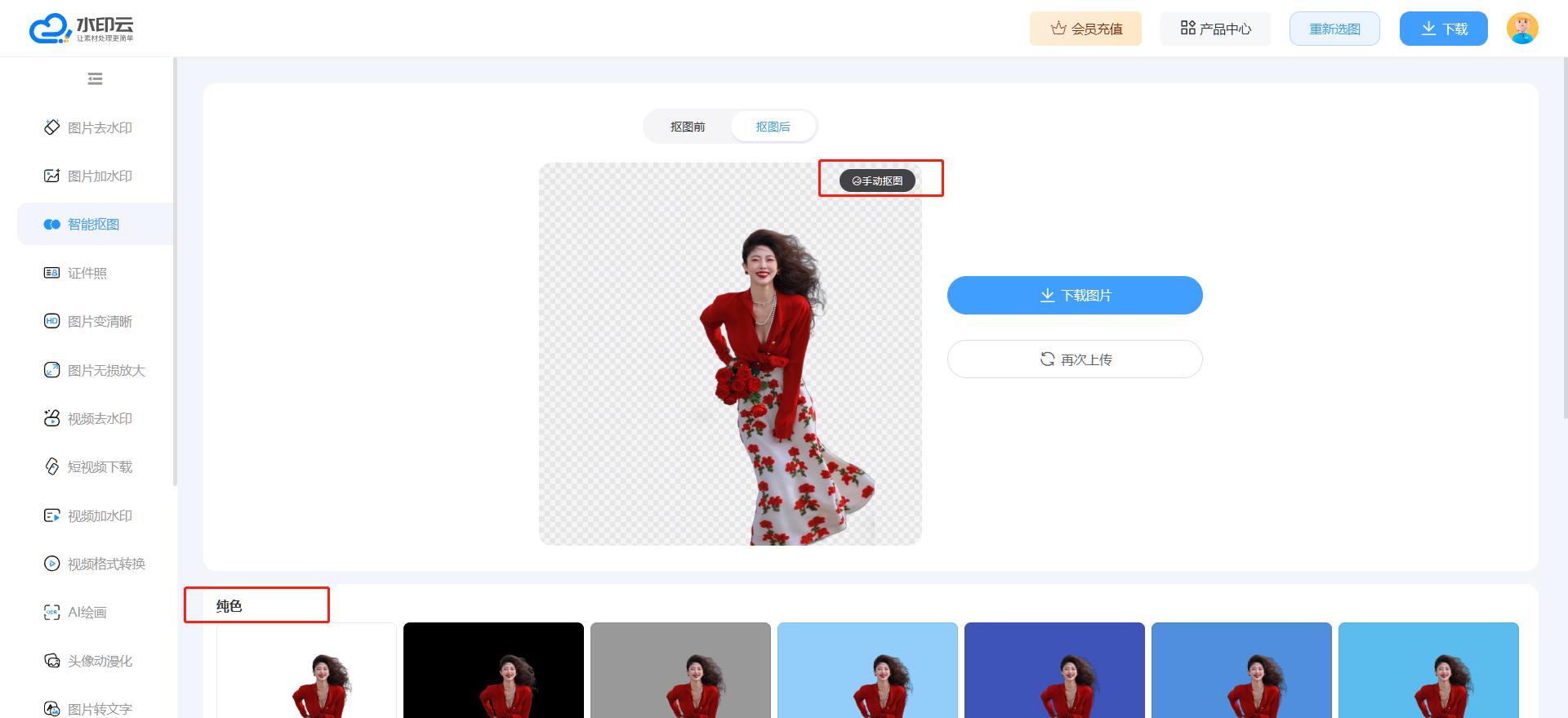
Task: Open 产品中心 menu in the header
Action: (x=1215, y=29)
